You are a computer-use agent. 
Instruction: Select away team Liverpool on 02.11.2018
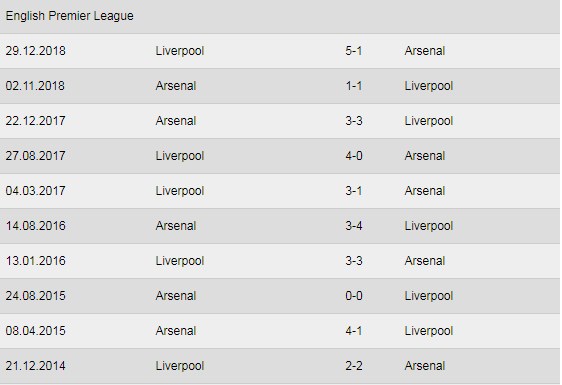tap(429, 86)
